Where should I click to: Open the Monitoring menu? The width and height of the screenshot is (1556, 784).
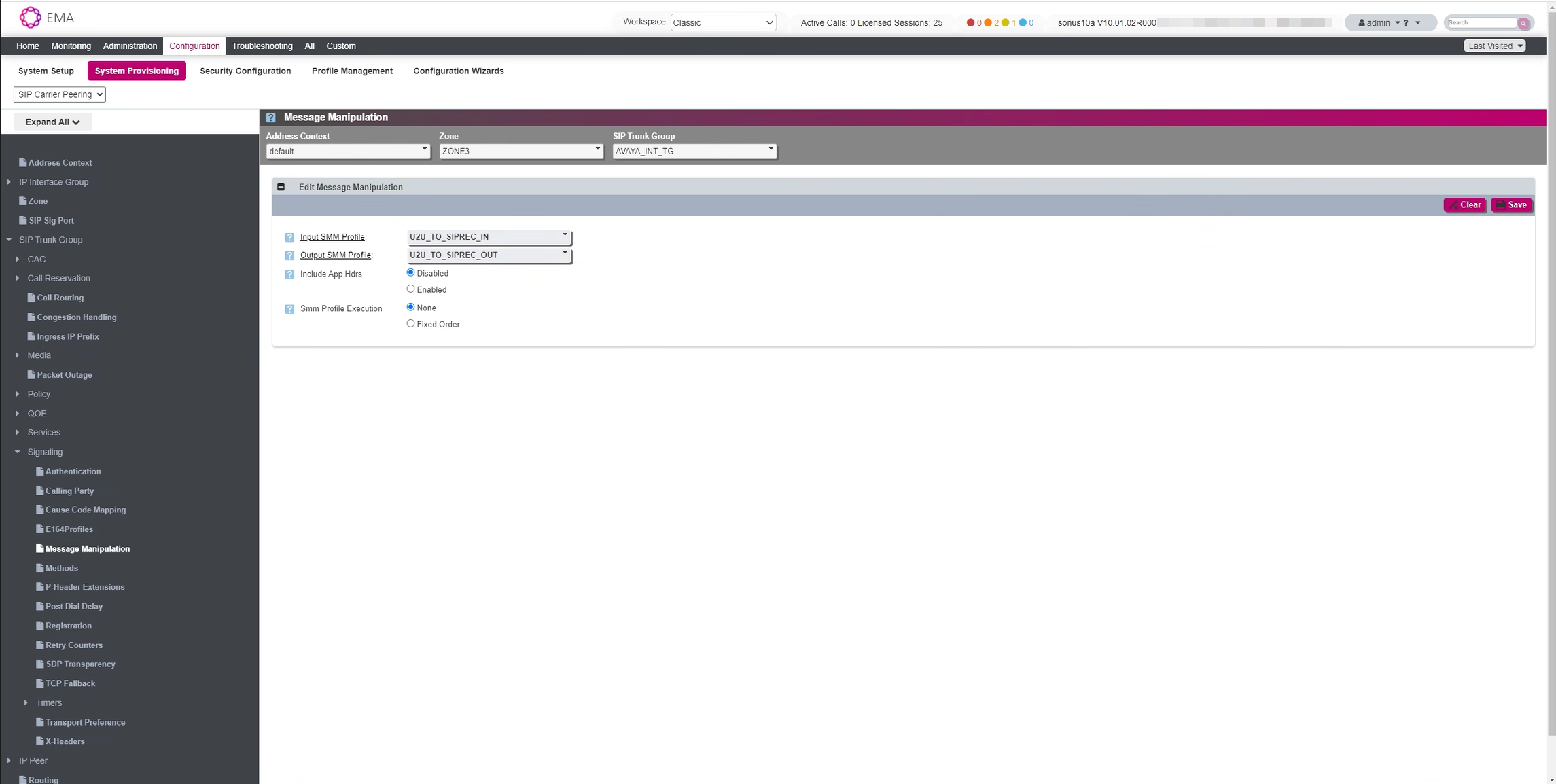pos(71,46)
